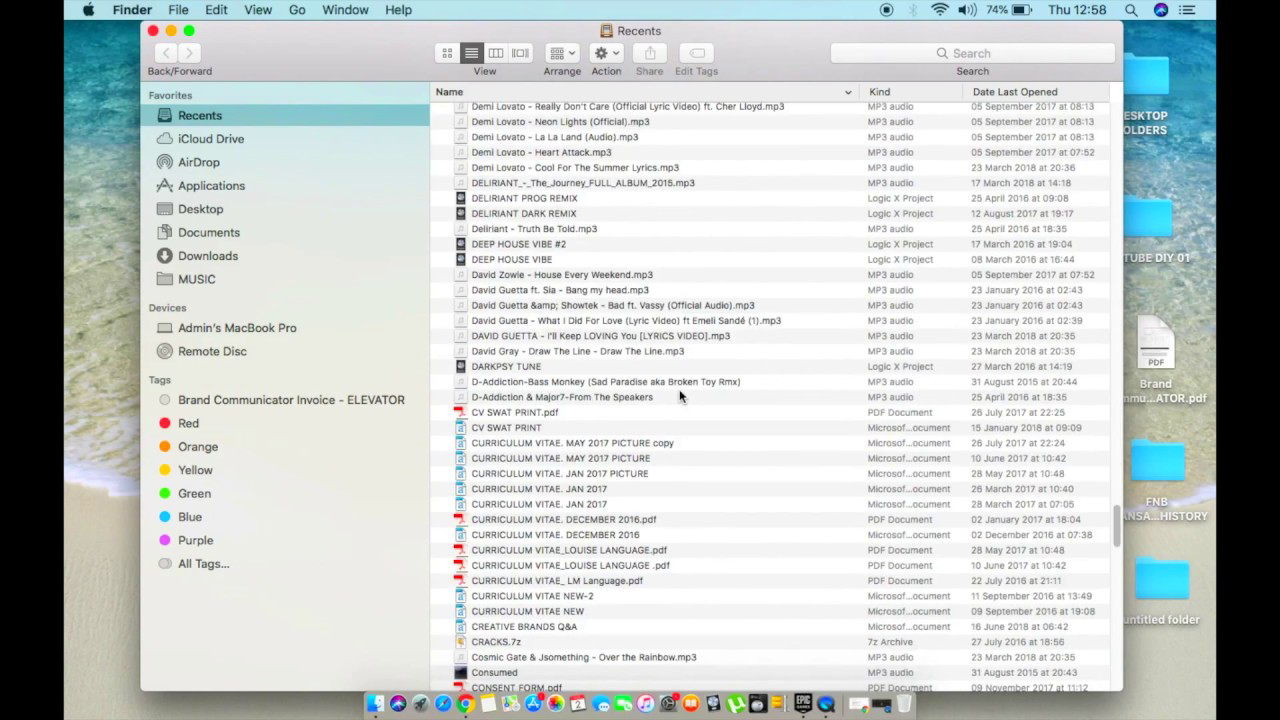Open Notification Center icon
The width and height of the screenshot is (1280, 720).
[1187, 10]
